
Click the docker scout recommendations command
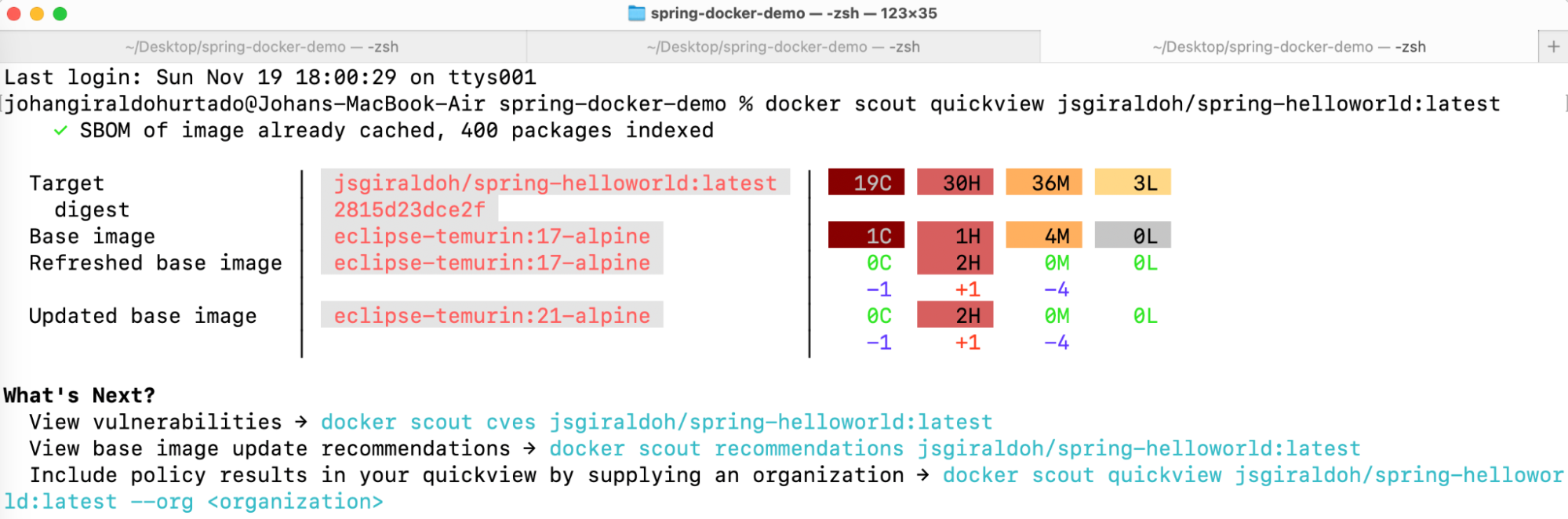click(x=954, y=448)
